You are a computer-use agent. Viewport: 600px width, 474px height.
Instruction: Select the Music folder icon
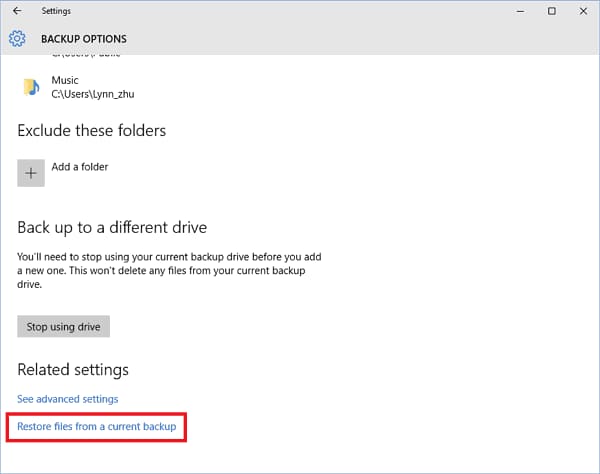tap(31, 87)
